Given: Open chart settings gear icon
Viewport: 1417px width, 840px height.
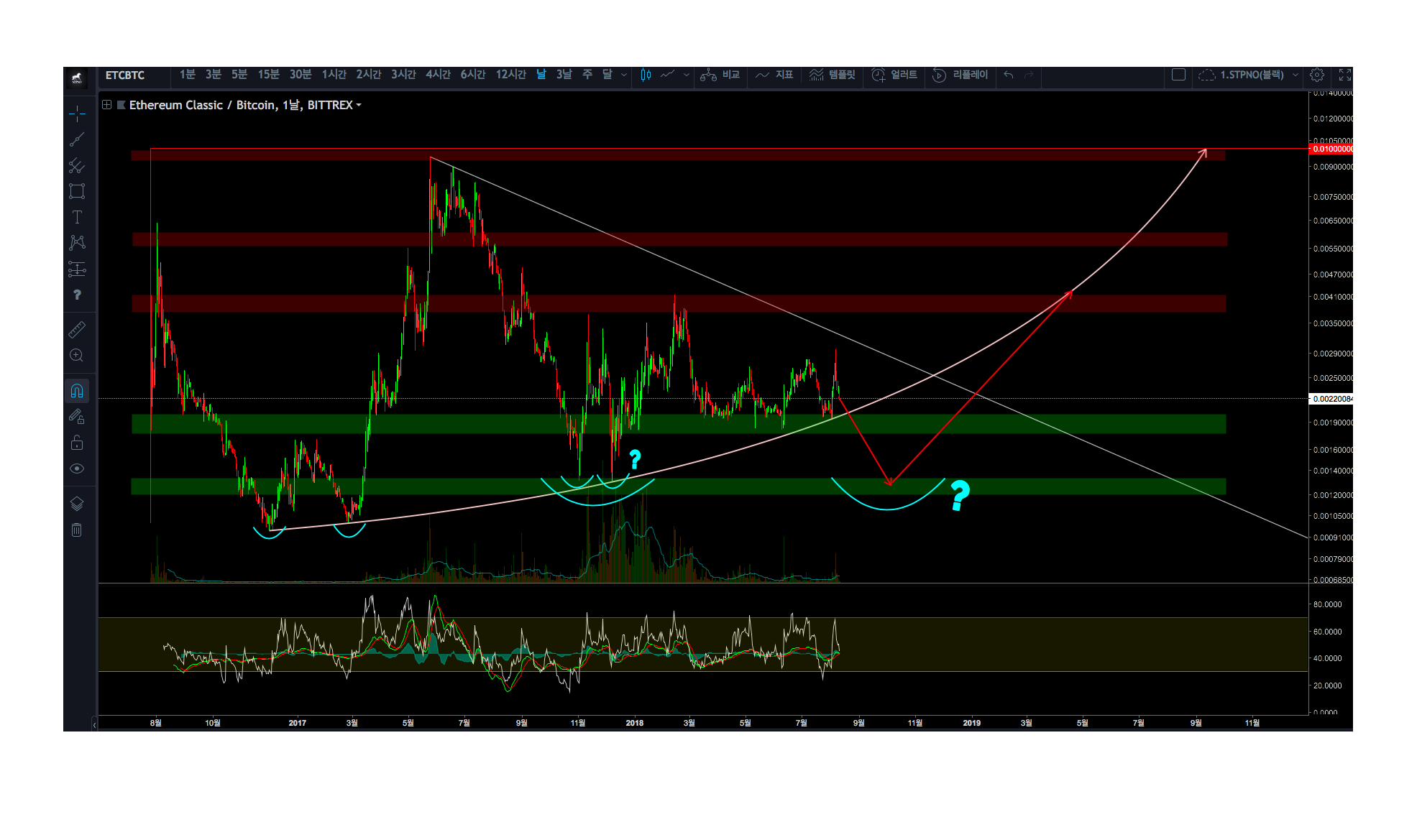Looking at the screenshot, I should 1317,75.
